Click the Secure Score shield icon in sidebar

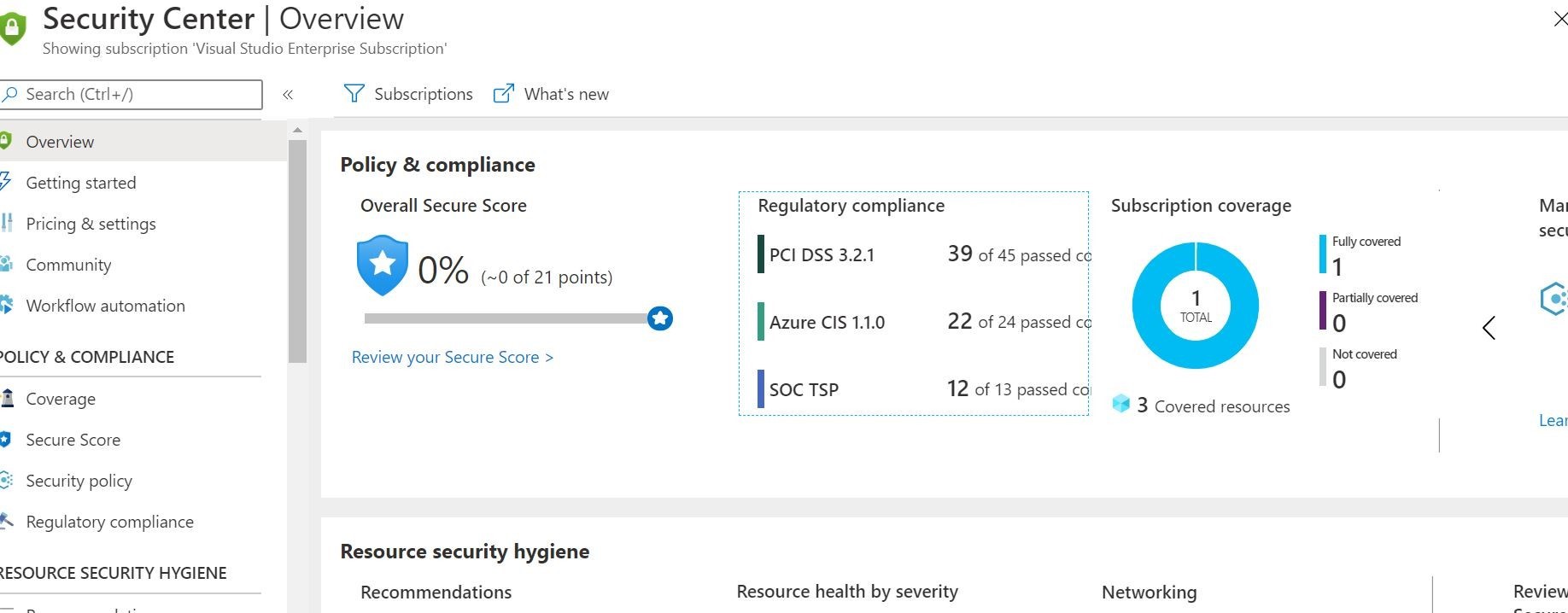coord(5,439)
